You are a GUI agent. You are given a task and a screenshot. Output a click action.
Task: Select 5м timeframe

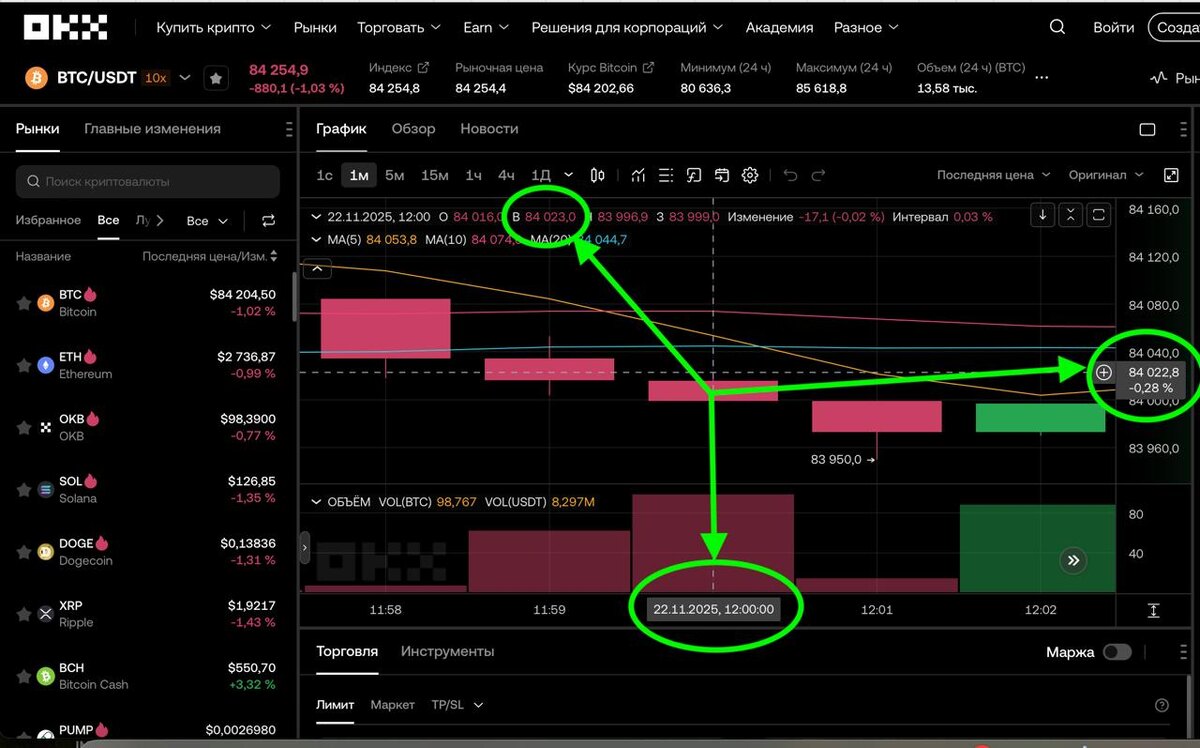tap(394, 175)
